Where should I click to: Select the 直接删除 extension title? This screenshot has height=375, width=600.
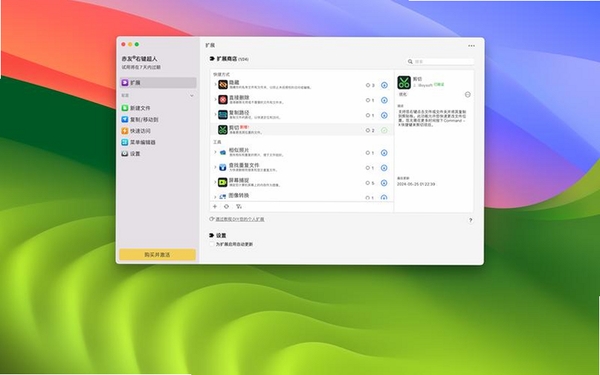(x=239, y=98)
